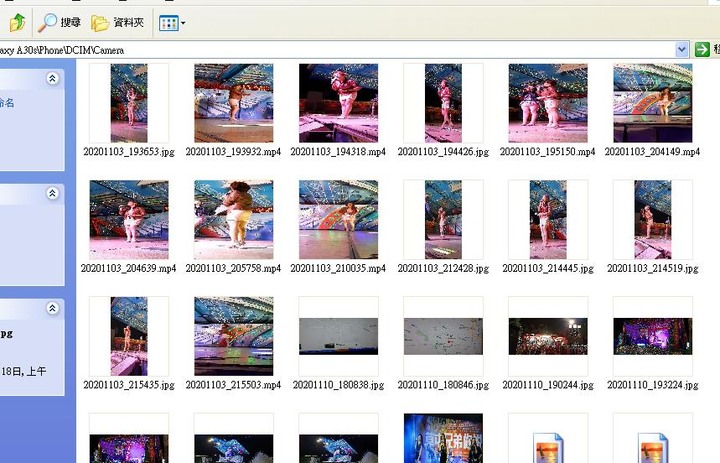Open the address bar dropdown arrow

tap(682, 49)
